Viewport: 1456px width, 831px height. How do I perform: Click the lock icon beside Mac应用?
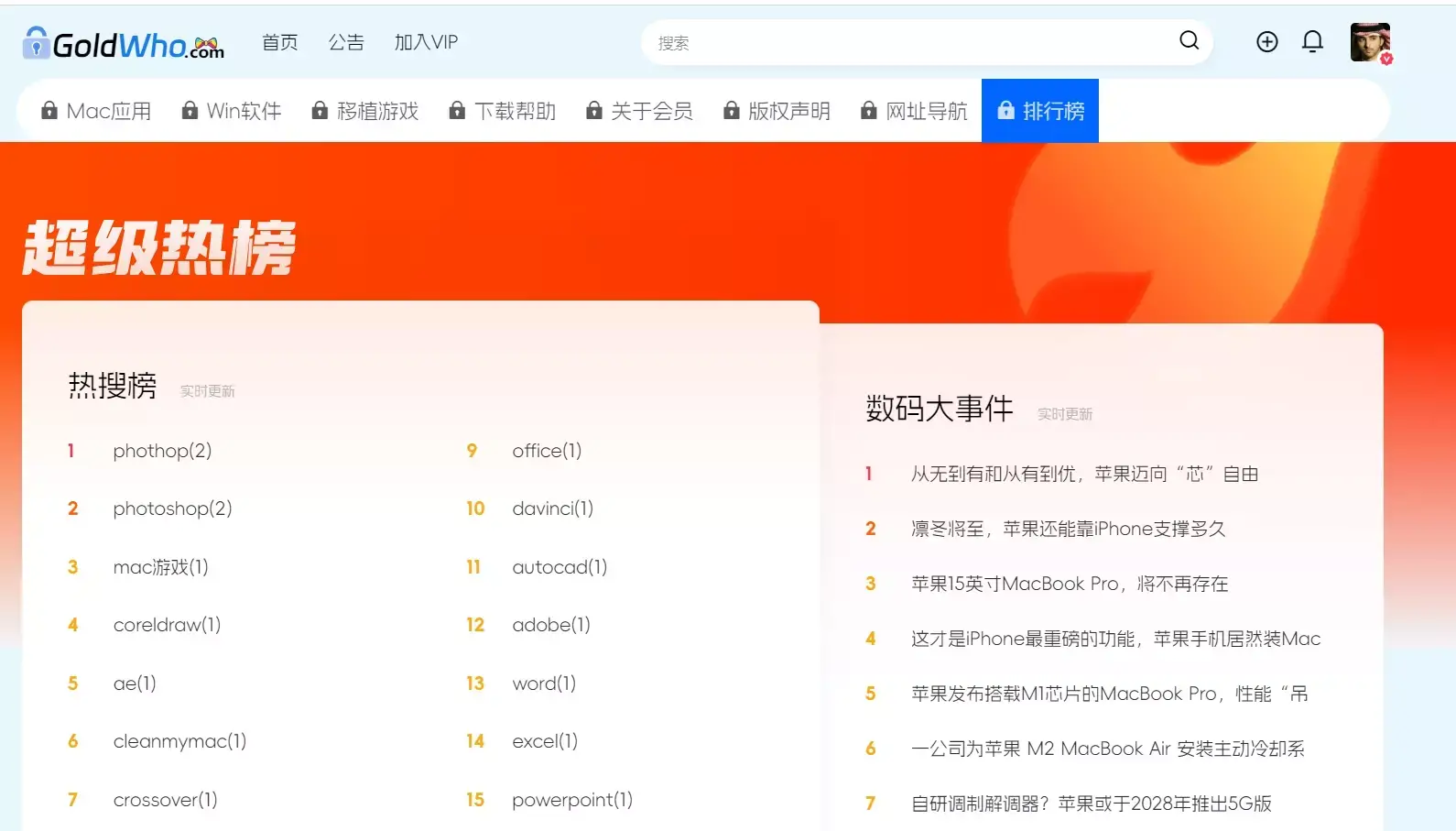tap(49, 111)
